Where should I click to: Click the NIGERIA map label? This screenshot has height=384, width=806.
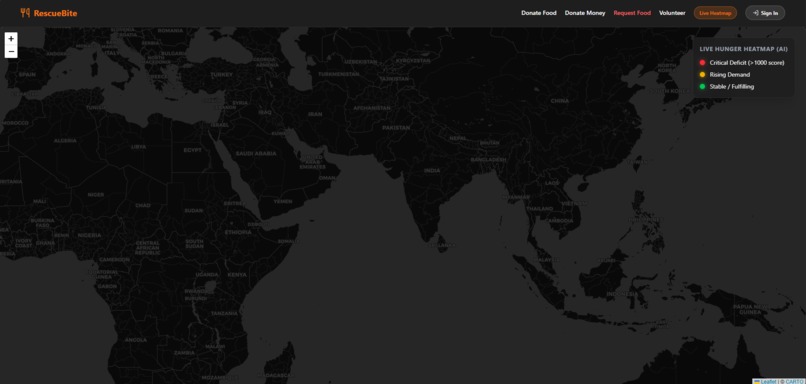(89, 235)
